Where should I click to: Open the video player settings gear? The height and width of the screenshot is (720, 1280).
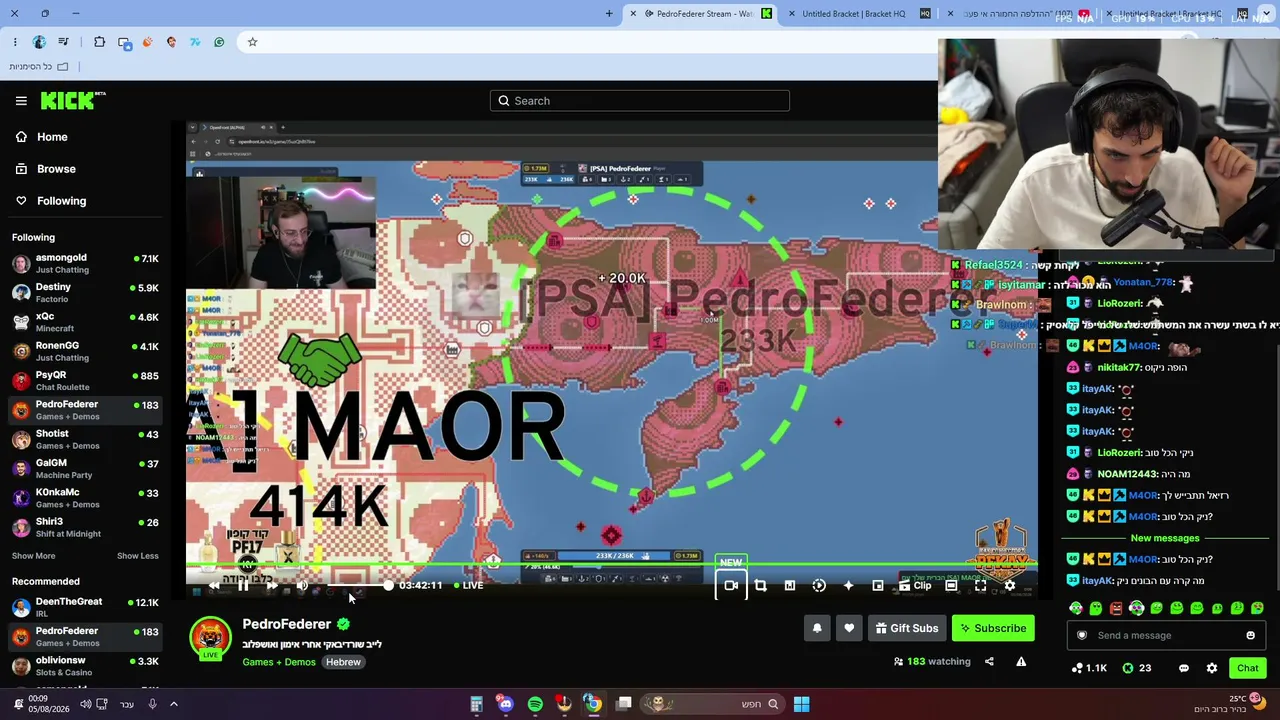pos(1010,586)
